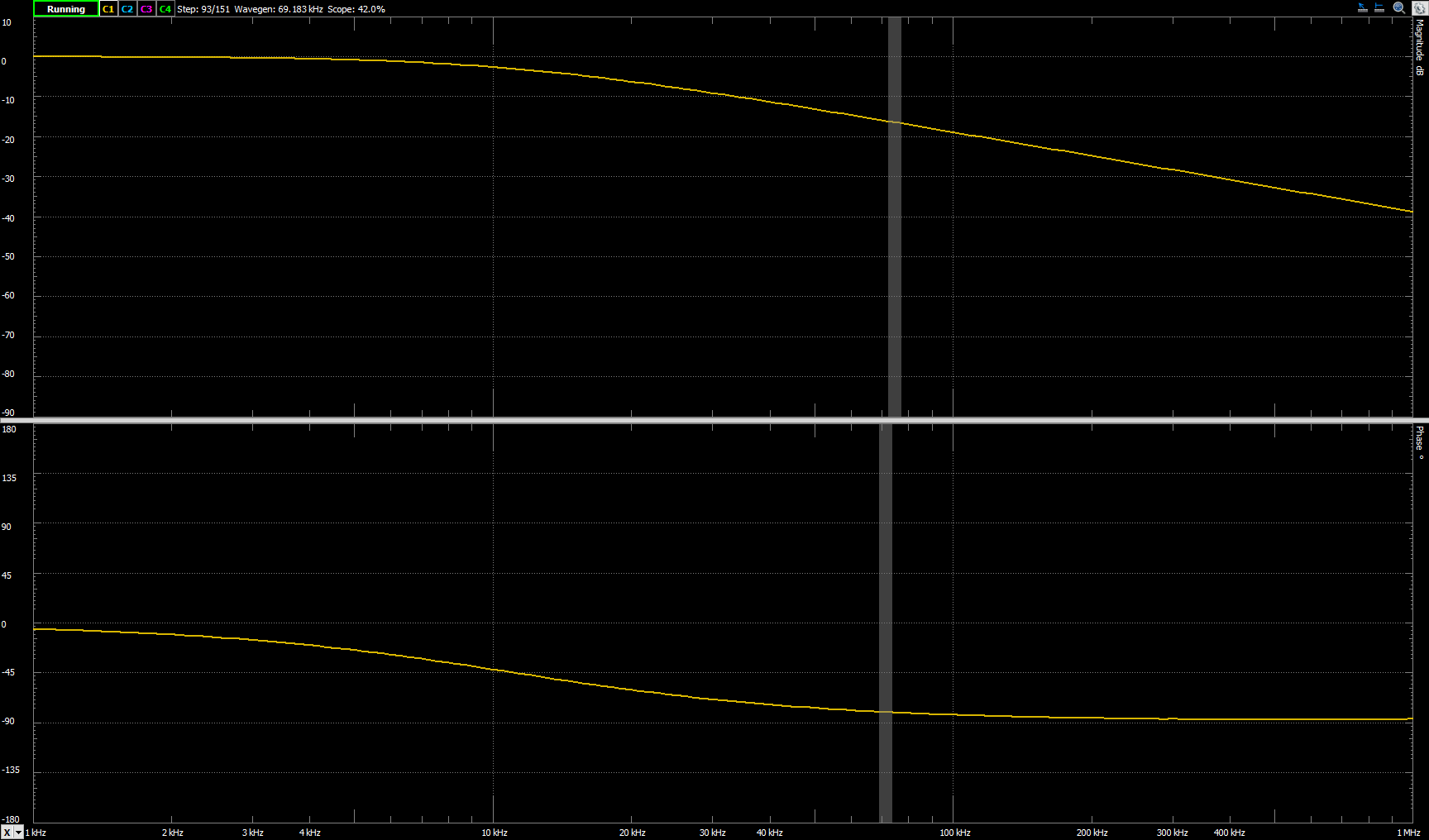Click the Step: 93/151 status text
The width and height of the screenshot is (1429, 840).
click(203, 9)
